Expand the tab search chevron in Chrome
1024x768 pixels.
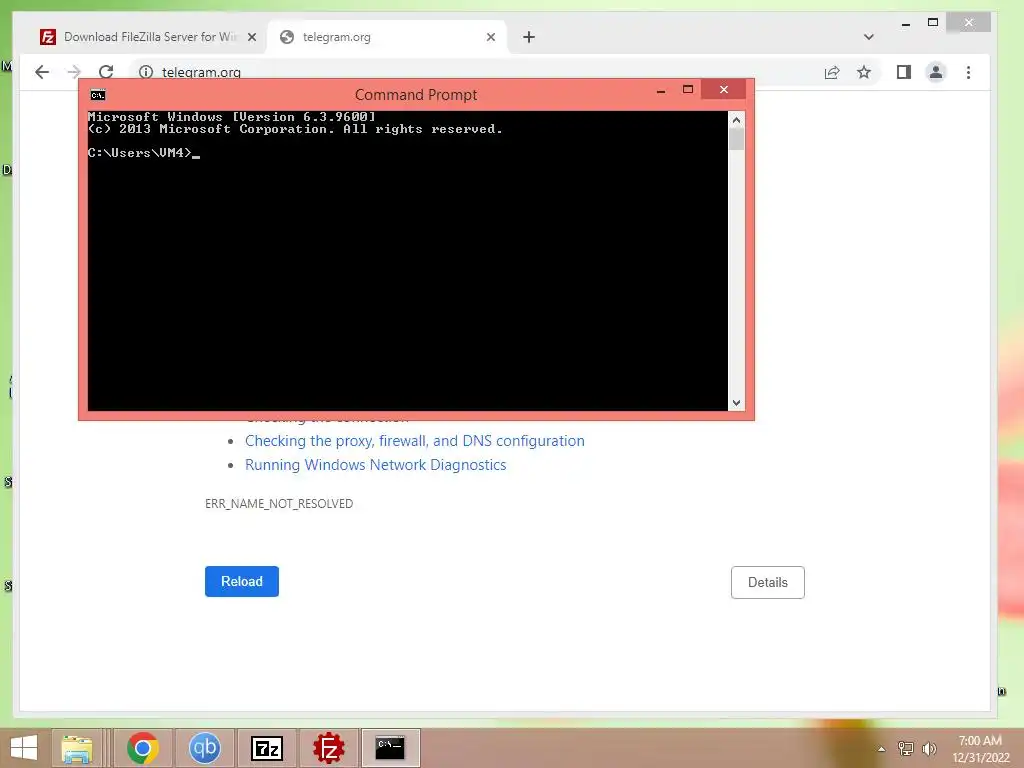869,37
